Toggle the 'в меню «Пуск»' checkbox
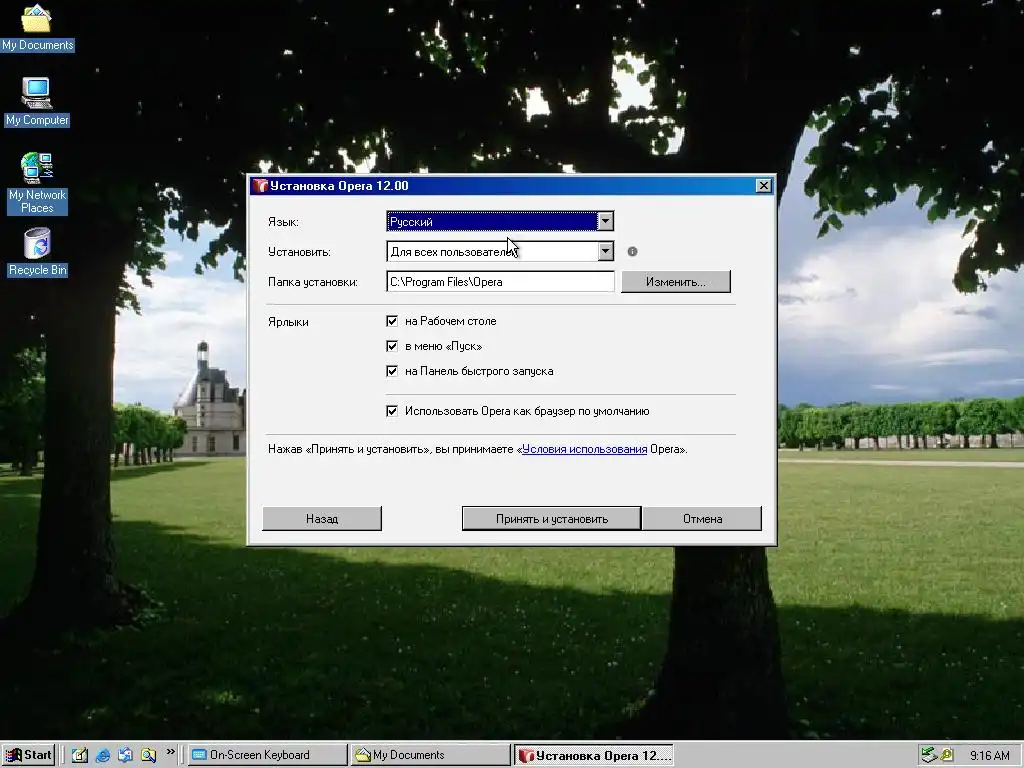This screenshot has height=768, width=1024. [392, 346]
